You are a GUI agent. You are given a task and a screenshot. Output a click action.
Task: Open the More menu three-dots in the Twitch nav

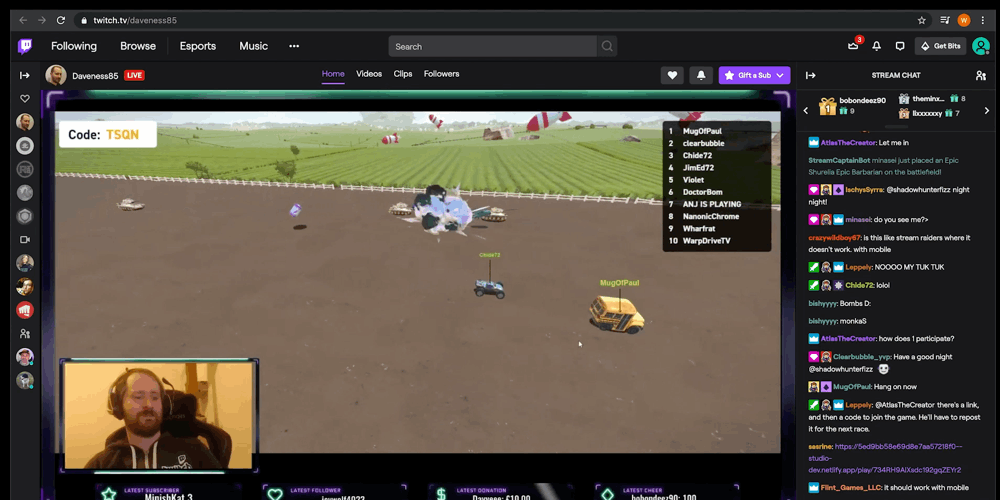294,46
